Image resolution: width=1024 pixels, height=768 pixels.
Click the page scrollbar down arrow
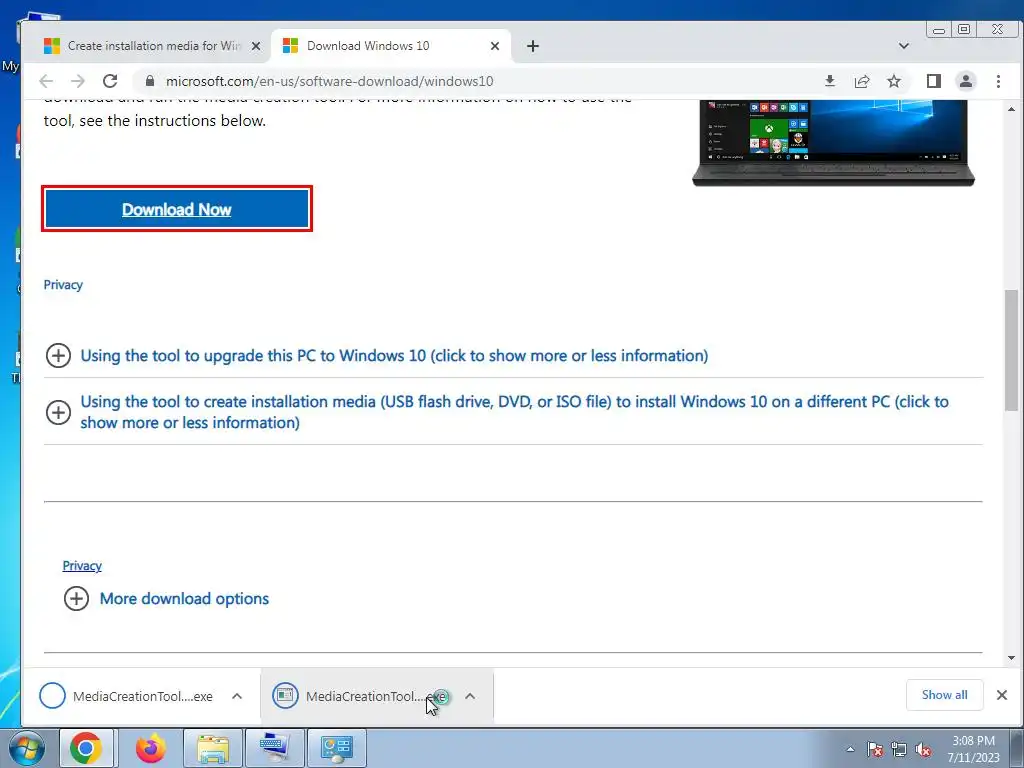(1012, 658)
